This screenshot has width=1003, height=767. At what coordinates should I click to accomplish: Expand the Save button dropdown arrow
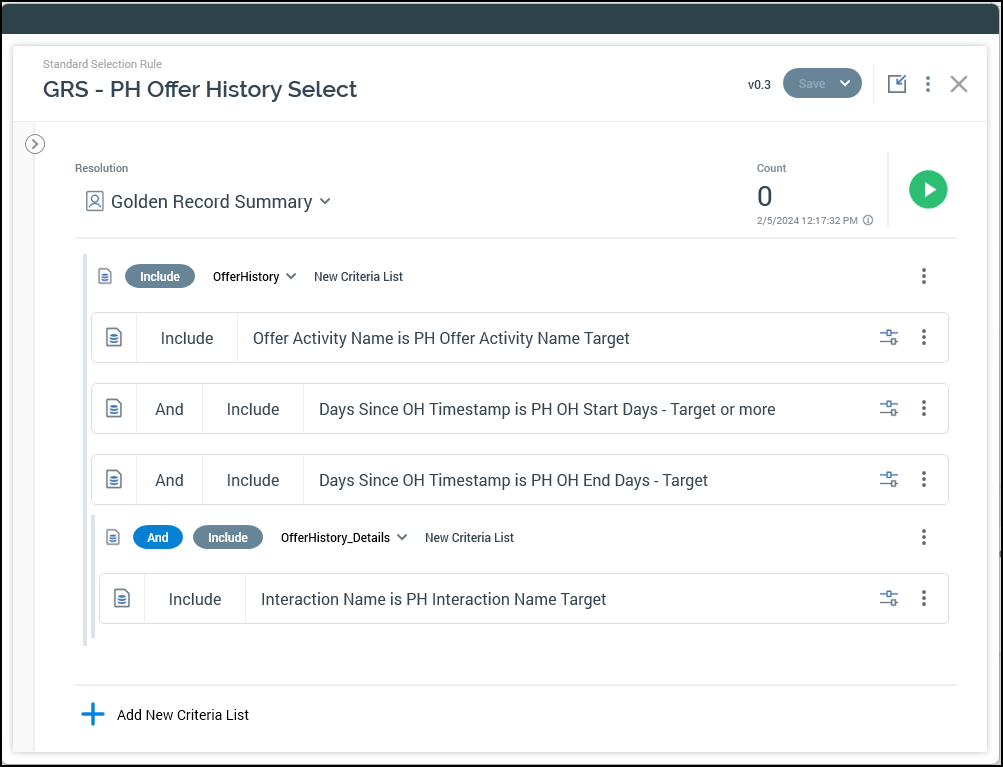click(845, 84)
